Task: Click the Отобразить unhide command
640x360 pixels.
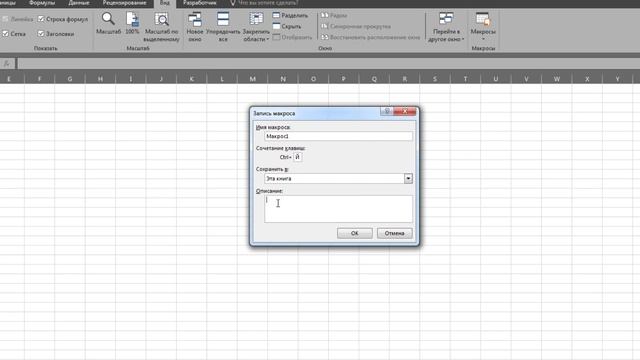Action: [x=292, y=37]
